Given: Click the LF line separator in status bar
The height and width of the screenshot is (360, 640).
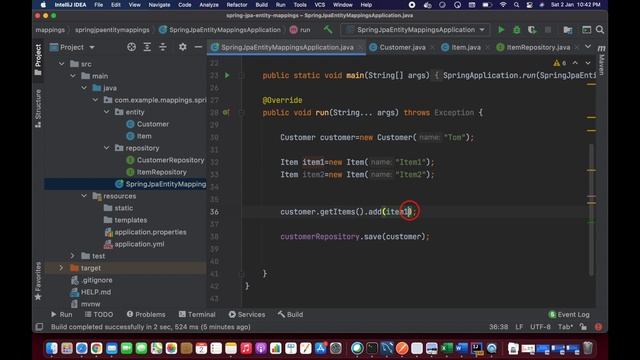Looking at the screenshot, I should point(519,327).
